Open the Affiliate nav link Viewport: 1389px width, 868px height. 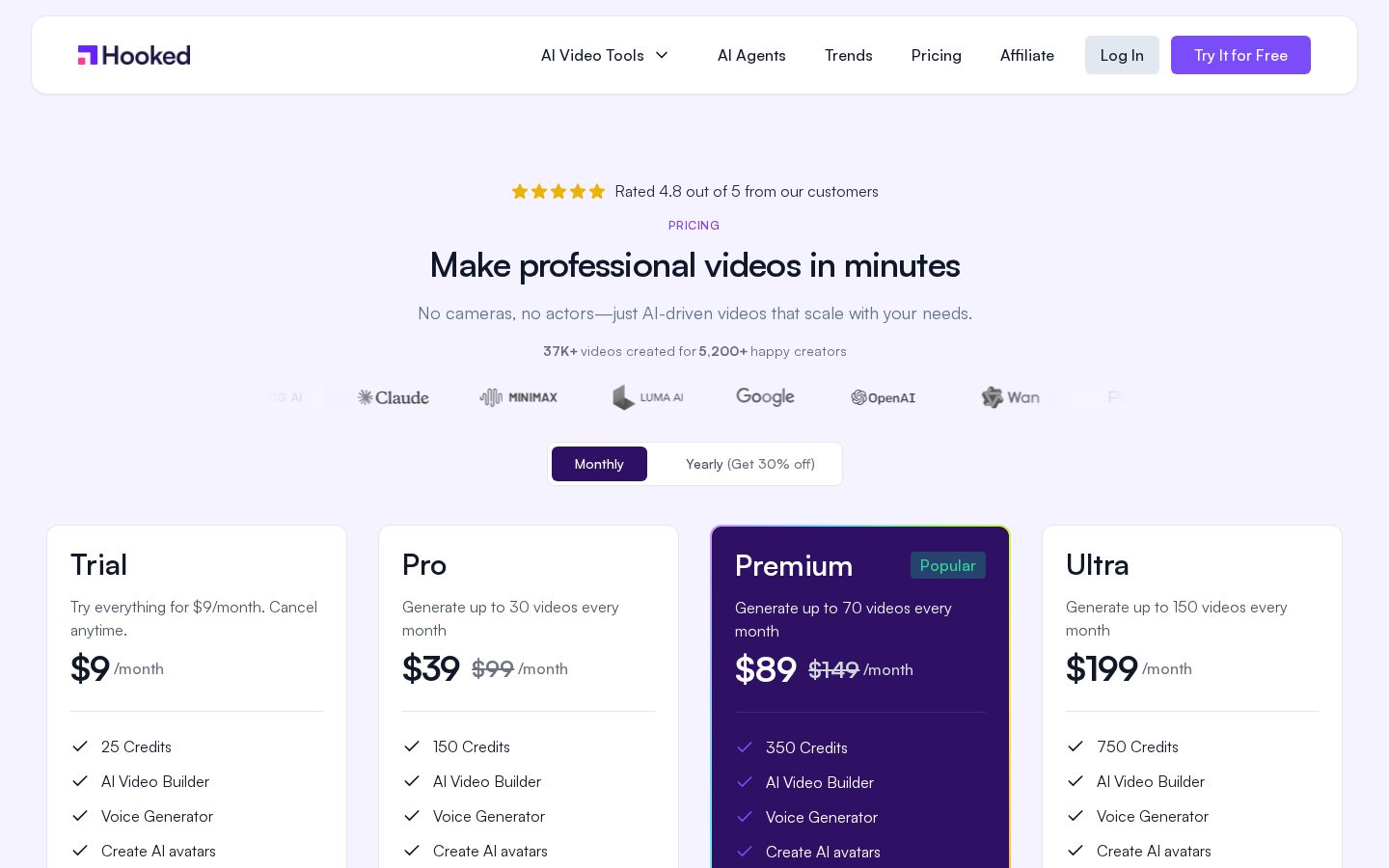[1027, 55]
